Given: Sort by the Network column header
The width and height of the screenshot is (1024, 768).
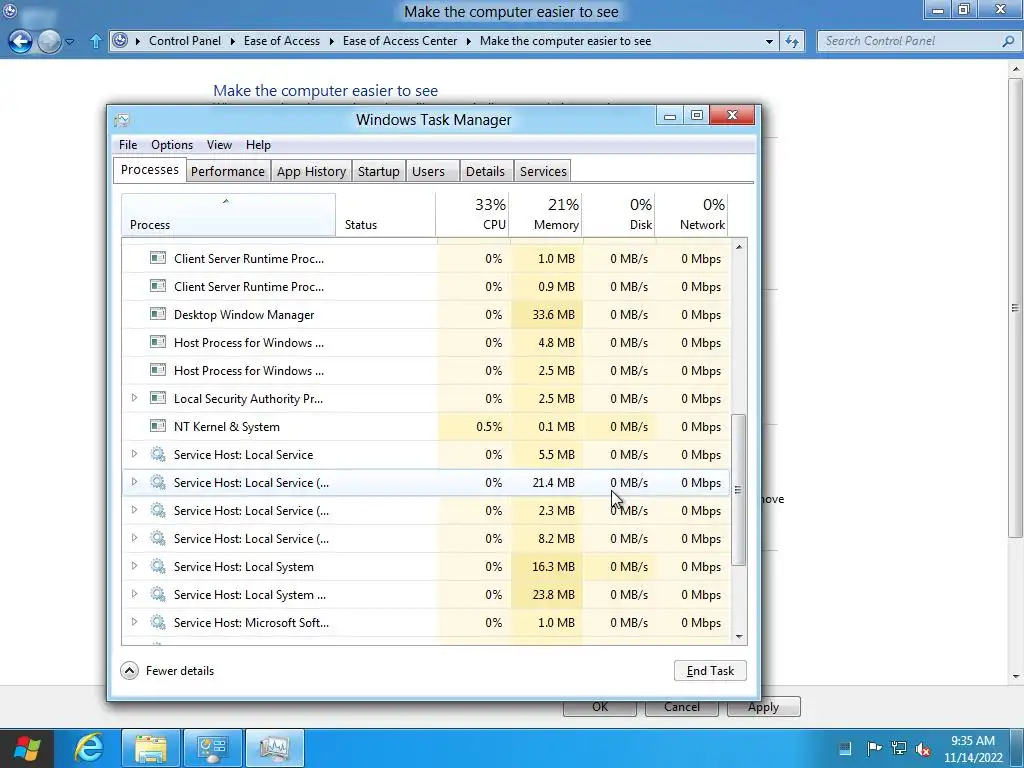Looking at the screenshot, I should click(x=692, y=214).
